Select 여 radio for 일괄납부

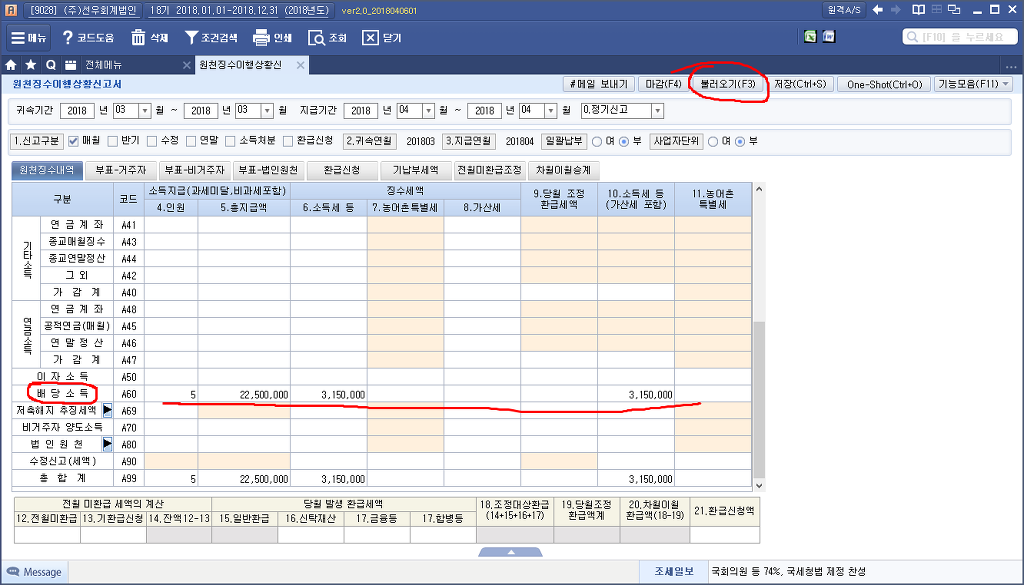click(598, 141)
